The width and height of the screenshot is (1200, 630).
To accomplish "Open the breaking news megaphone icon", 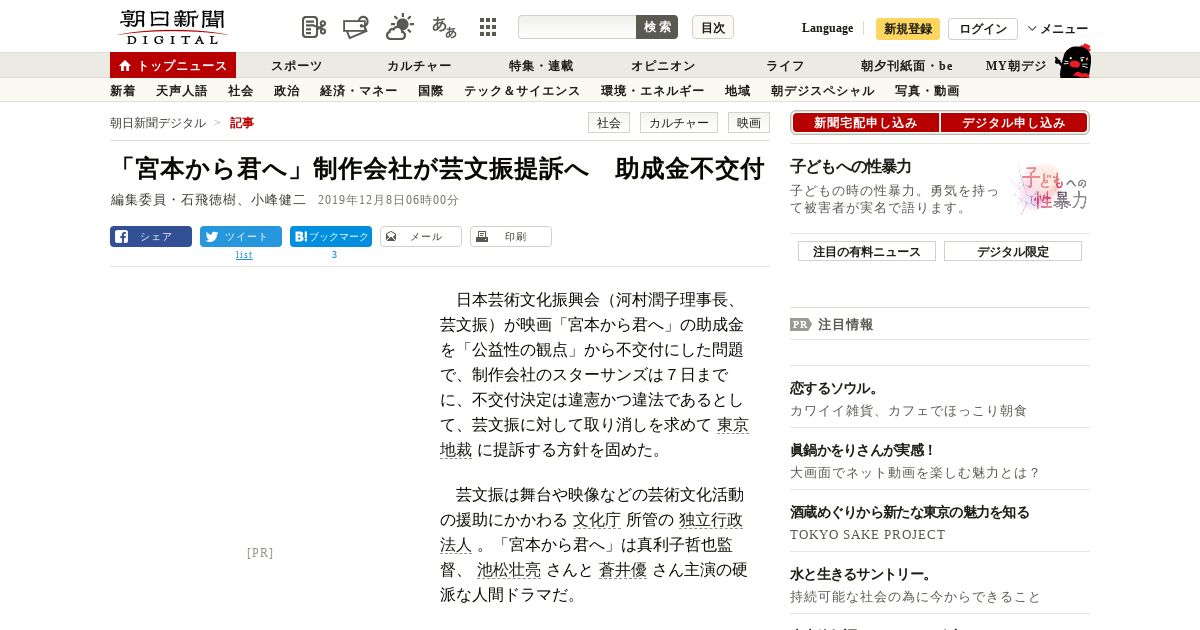I will 356,27.
